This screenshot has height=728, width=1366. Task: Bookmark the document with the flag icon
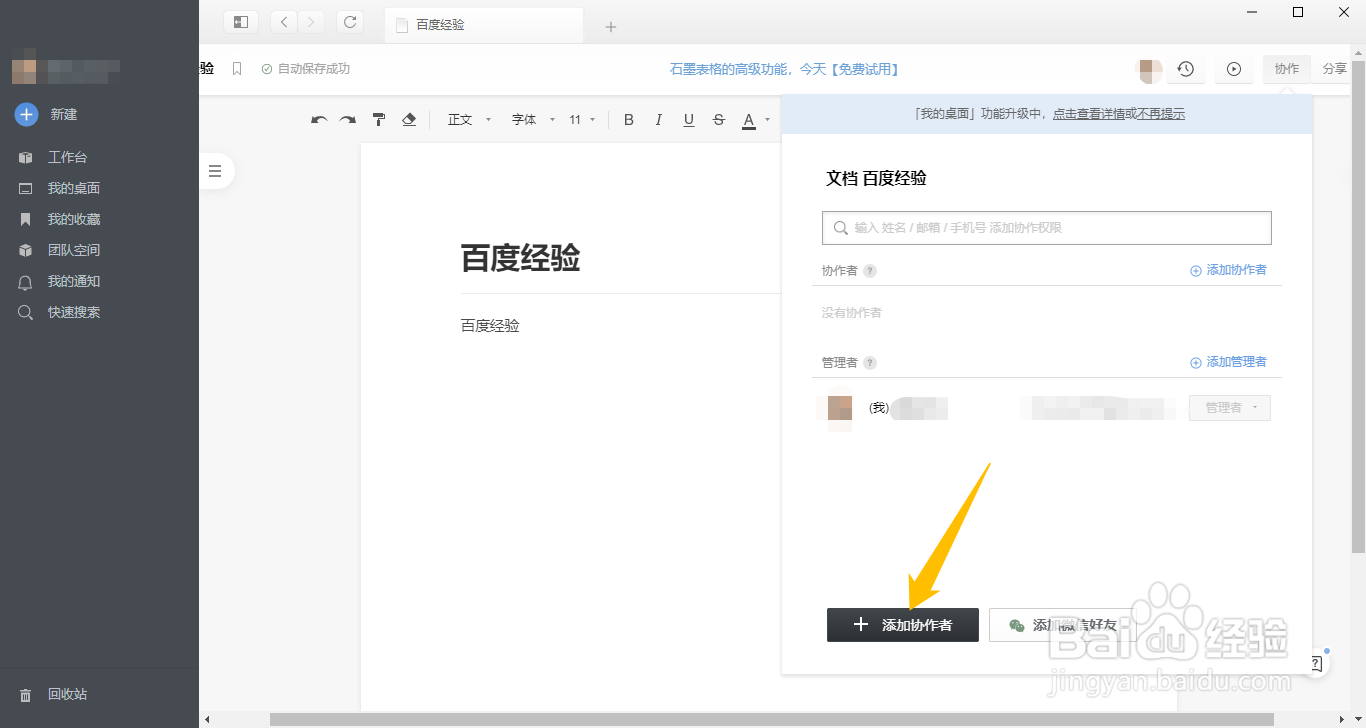237,69
